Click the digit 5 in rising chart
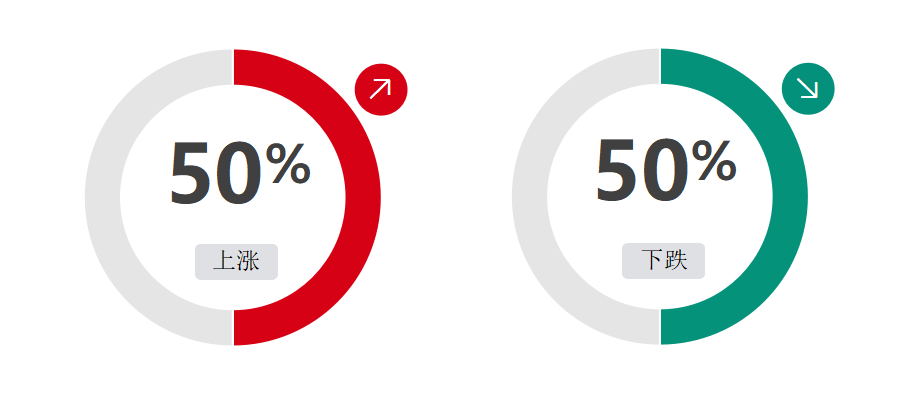Screen dimensions: 911x413 click(189, 174)
